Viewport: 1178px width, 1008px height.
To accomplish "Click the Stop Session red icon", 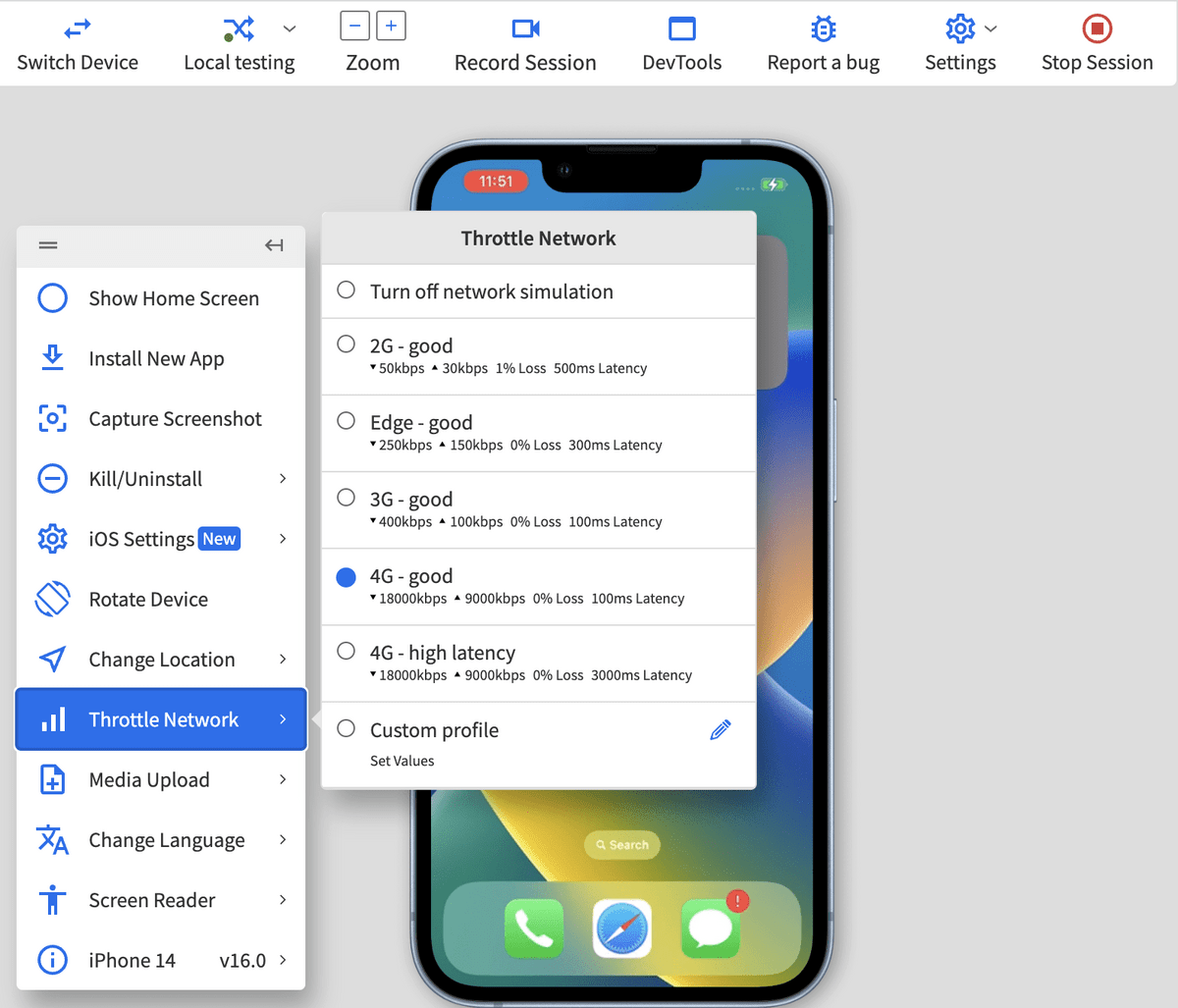I will [1098, 28].
